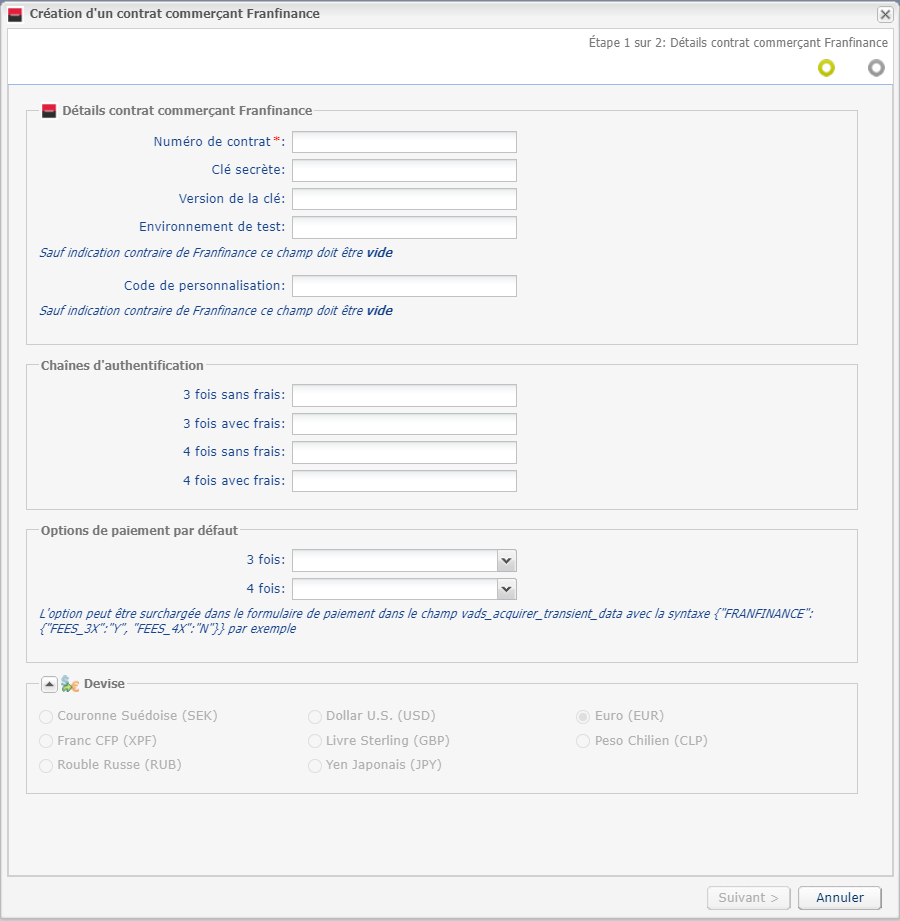Click the grey step 2 circle indicator
900x921 pixels.
coord(876,68)
